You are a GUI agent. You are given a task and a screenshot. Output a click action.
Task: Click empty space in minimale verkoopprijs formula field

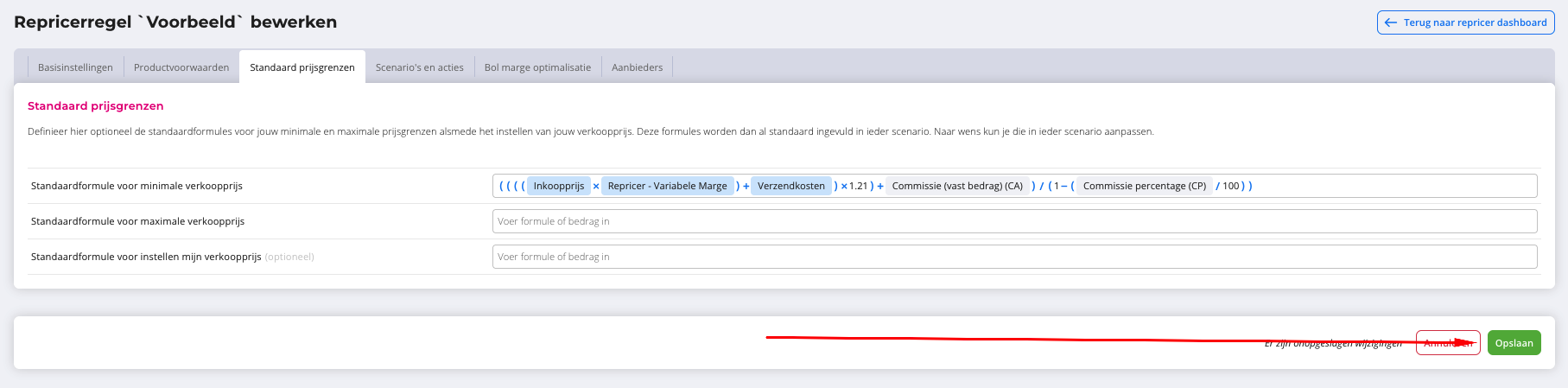click(x=1391, y=186)
